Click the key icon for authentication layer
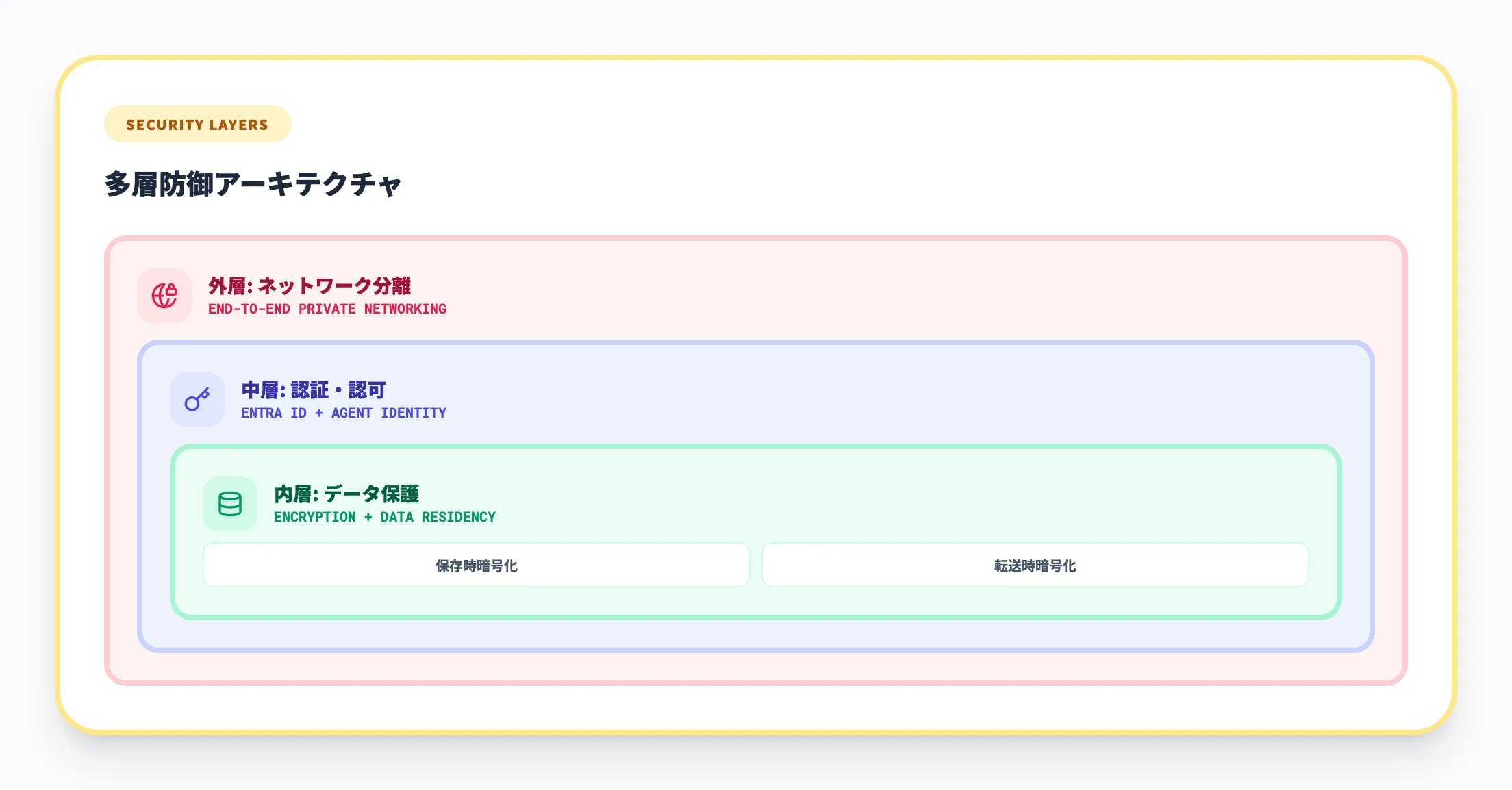 [197, 400]
